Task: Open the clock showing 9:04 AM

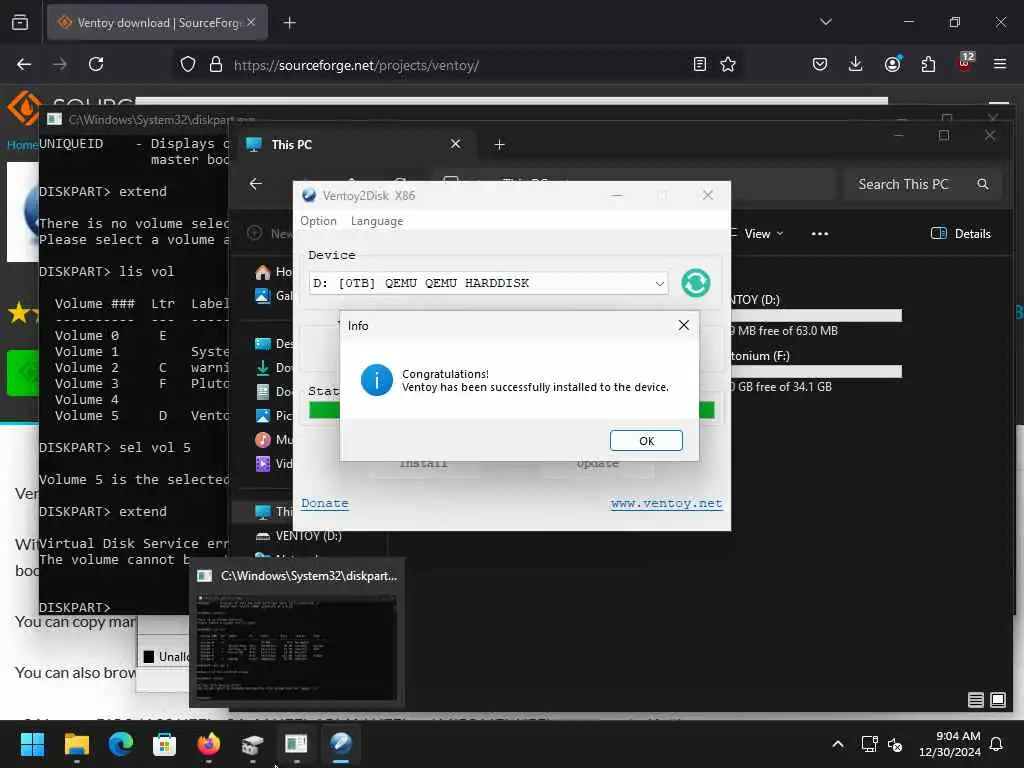Action: [x=950, y=744]
